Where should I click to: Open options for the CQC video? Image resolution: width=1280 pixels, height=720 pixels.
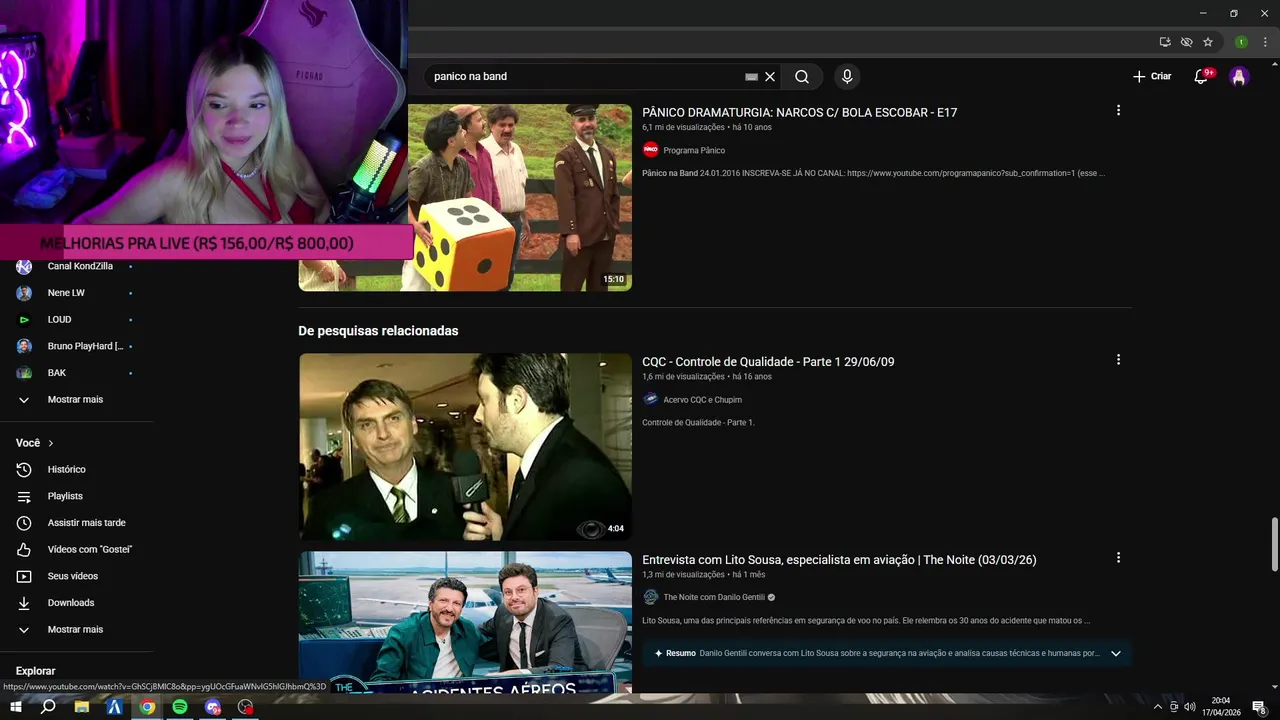click(1118, 359)
